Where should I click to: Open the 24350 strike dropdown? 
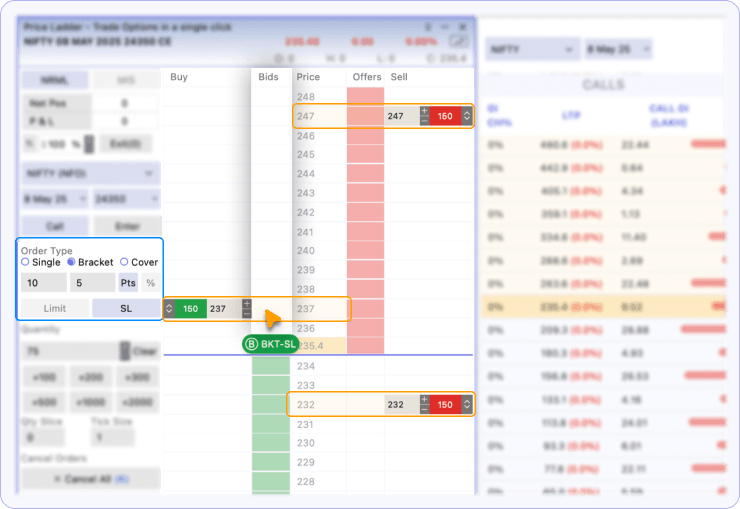(126, 199)
